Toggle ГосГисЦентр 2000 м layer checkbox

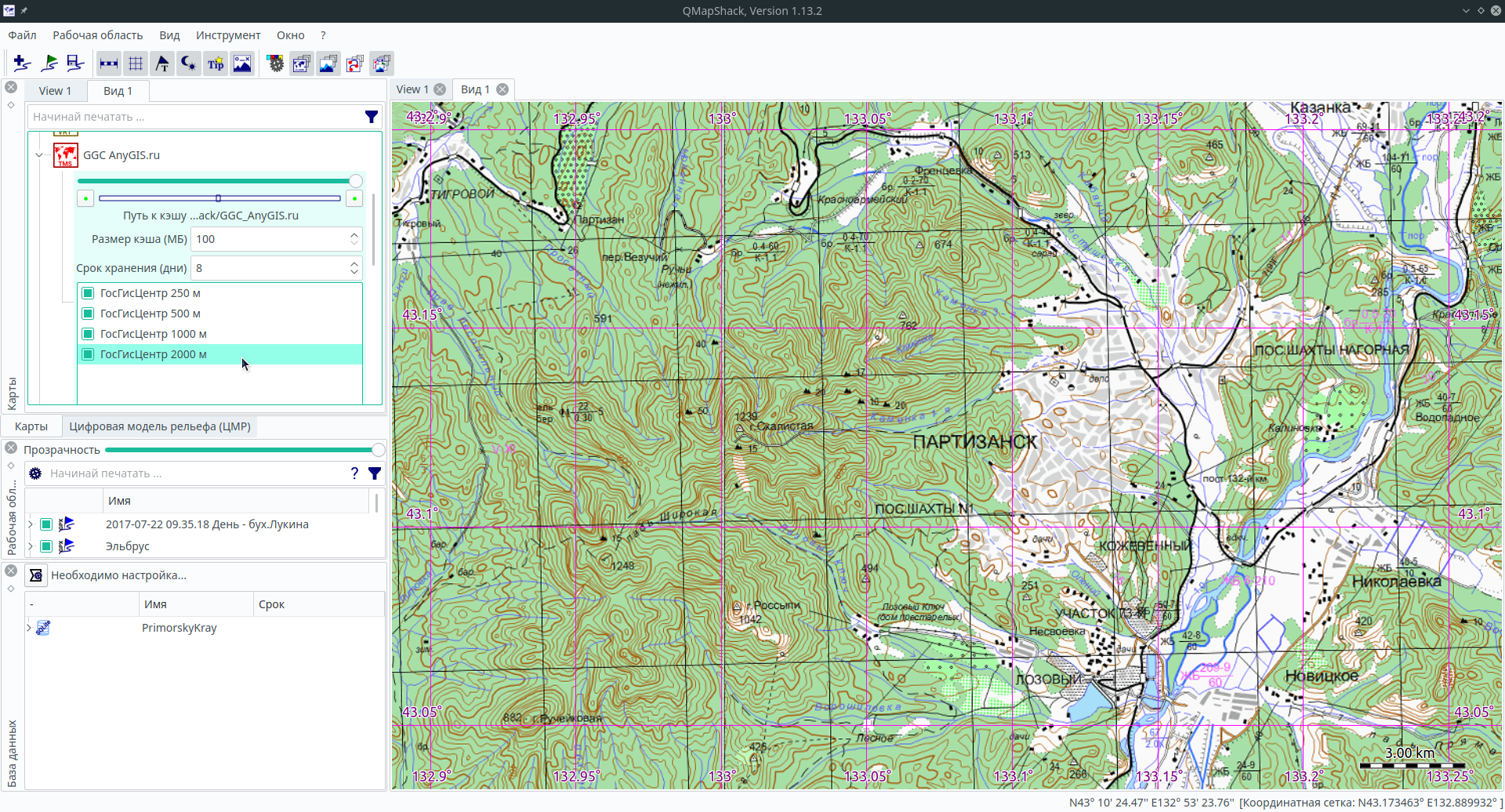coord(88,354)
